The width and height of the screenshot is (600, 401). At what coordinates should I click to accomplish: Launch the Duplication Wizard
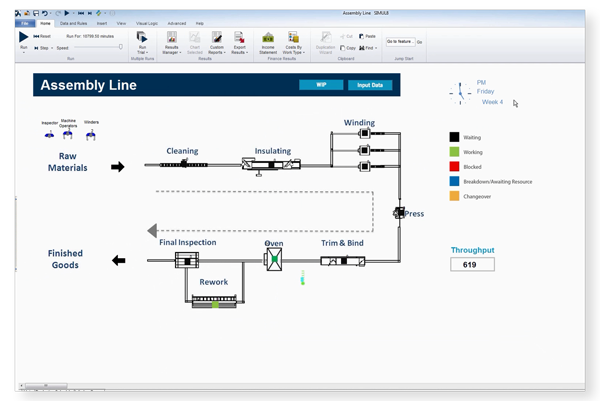326,43
